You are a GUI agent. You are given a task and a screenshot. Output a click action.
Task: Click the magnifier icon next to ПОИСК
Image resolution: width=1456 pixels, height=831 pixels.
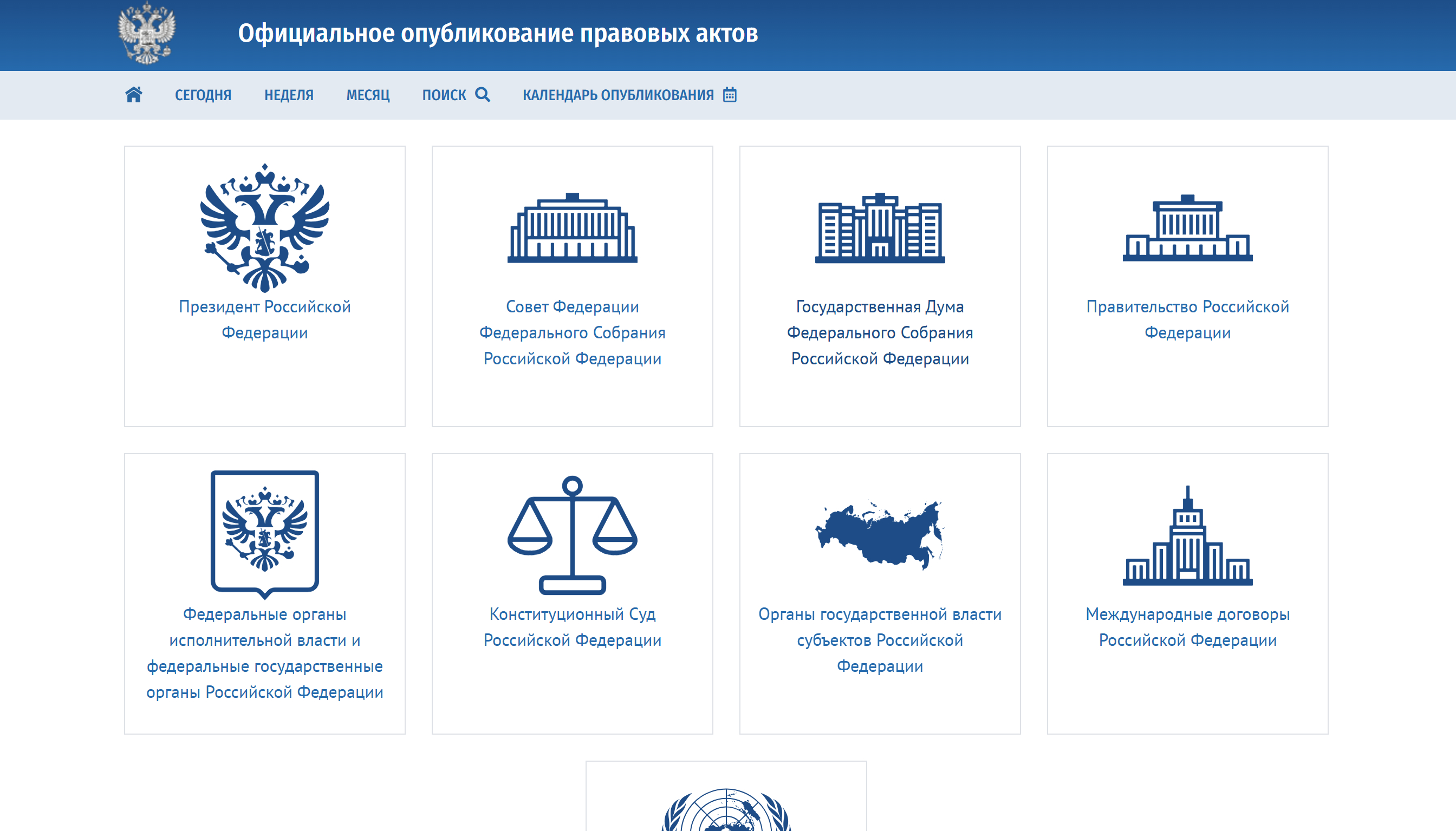(483, 94)
